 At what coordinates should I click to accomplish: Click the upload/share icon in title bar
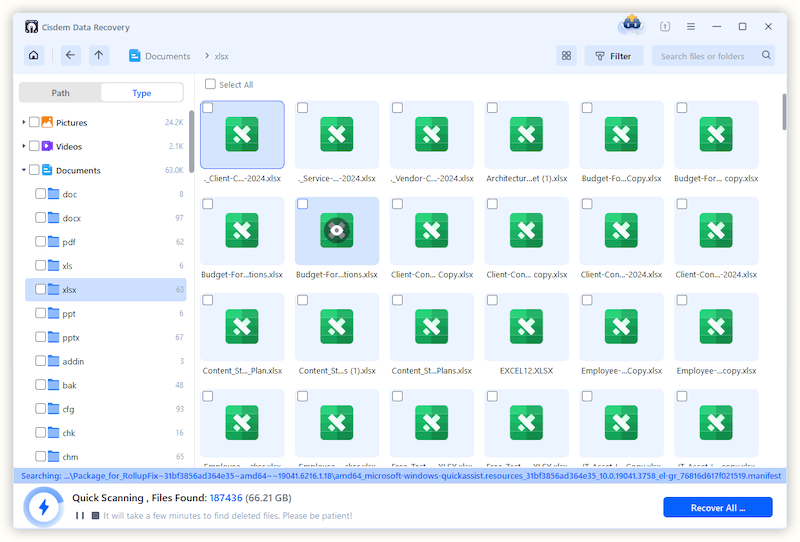(665, 27)
